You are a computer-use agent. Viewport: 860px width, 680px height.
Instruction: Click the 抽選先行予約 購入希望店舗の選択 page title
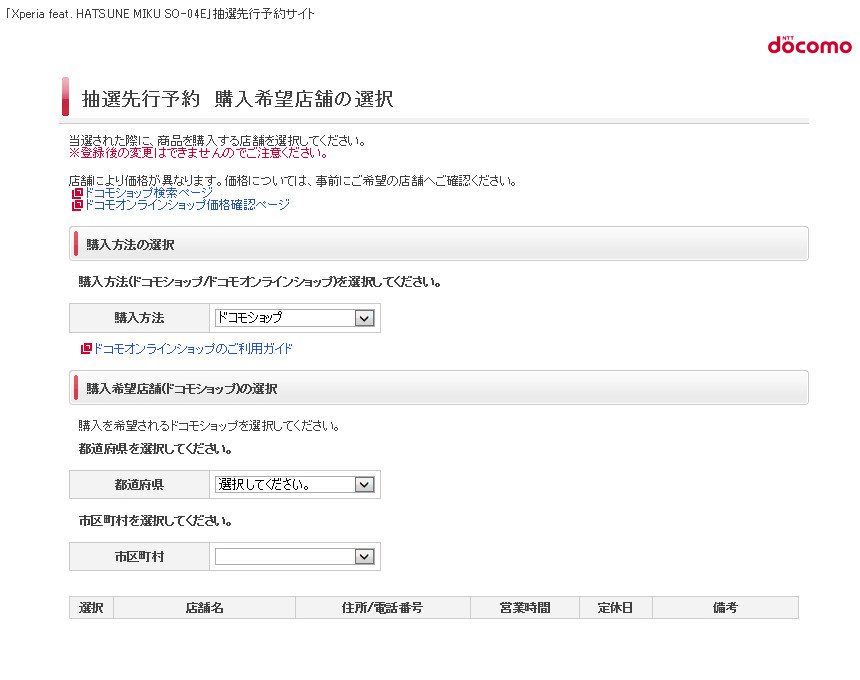(x=237, y=99)
